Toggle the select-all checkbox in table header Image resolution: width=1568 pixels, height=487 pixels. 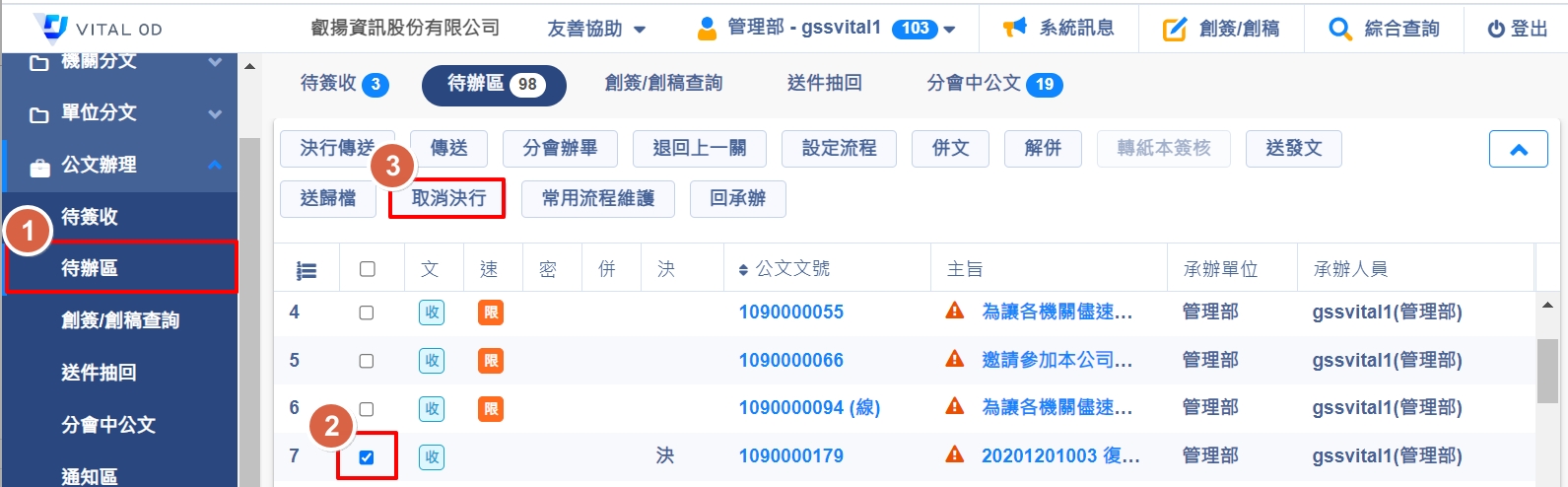click(x=368, y=269)
